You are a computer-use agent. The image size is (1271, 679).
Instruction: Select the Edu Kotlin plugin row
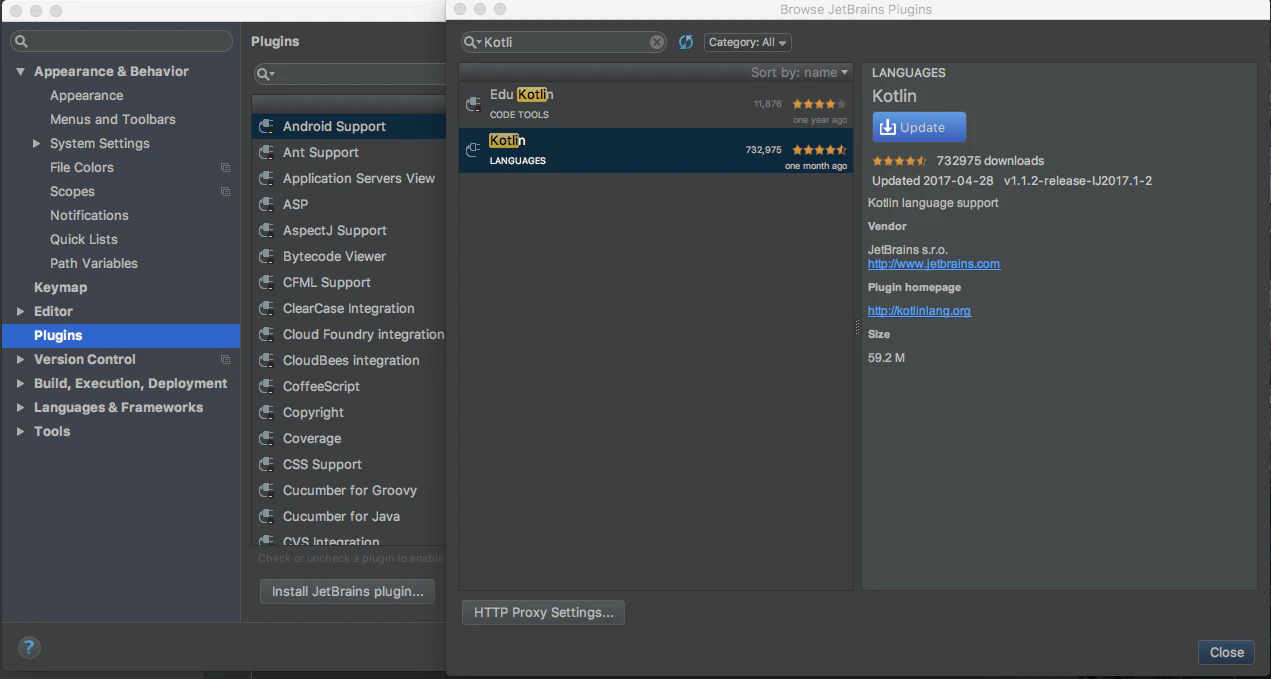pos(656,104)
